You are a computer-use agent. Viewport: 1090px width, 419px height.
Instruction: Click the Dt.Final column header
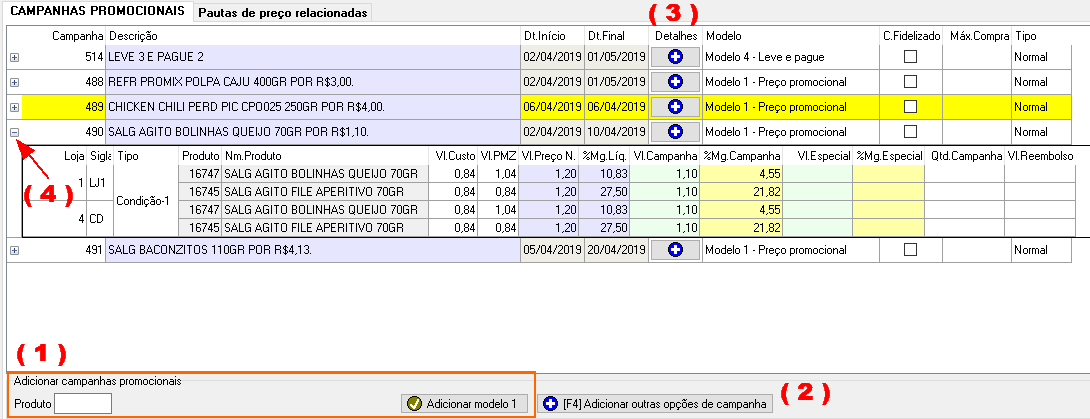click(x=617, y=35)
